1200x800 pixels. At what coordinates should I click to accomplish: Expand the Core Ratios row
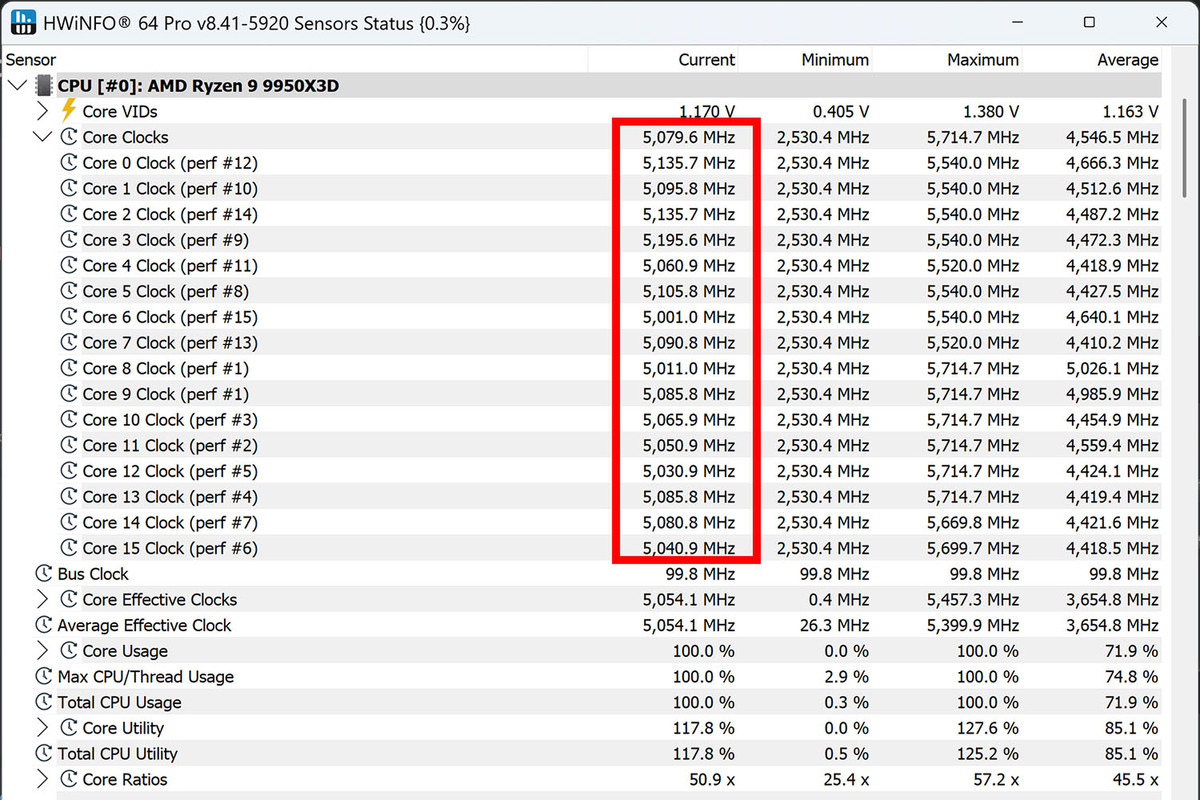pos(42,779)
